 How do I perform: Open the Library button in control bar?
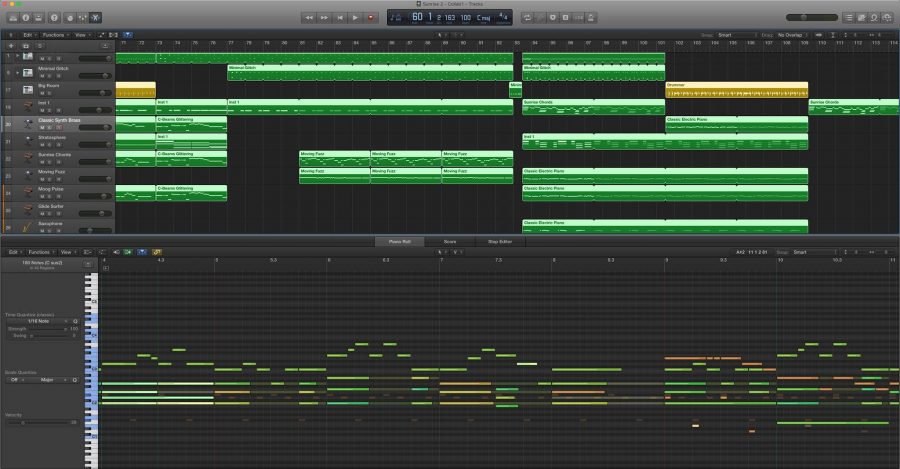click(x=13, y=18)
